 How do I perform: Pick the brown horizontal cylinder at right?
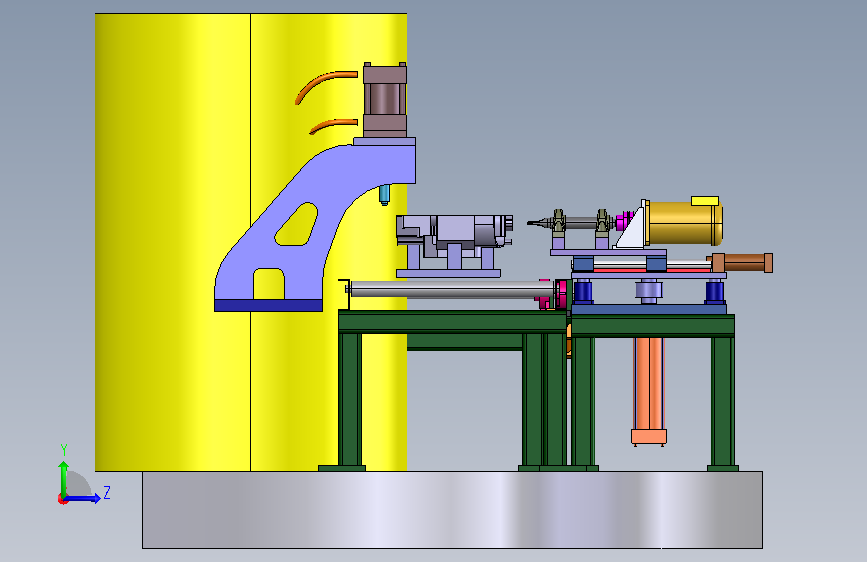tap(743, 263)
